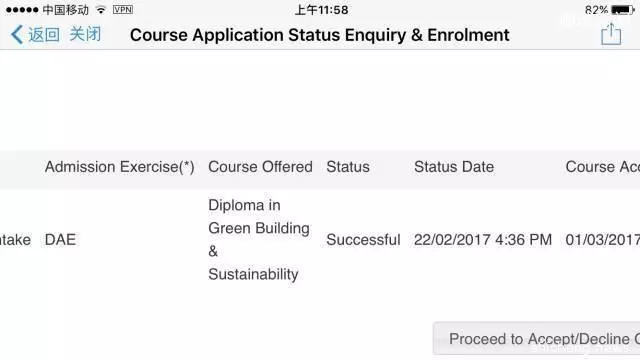640x360 pixels.
Task: Select Diploma in Green Building & Sustainability
Action: tap(259, 240)
